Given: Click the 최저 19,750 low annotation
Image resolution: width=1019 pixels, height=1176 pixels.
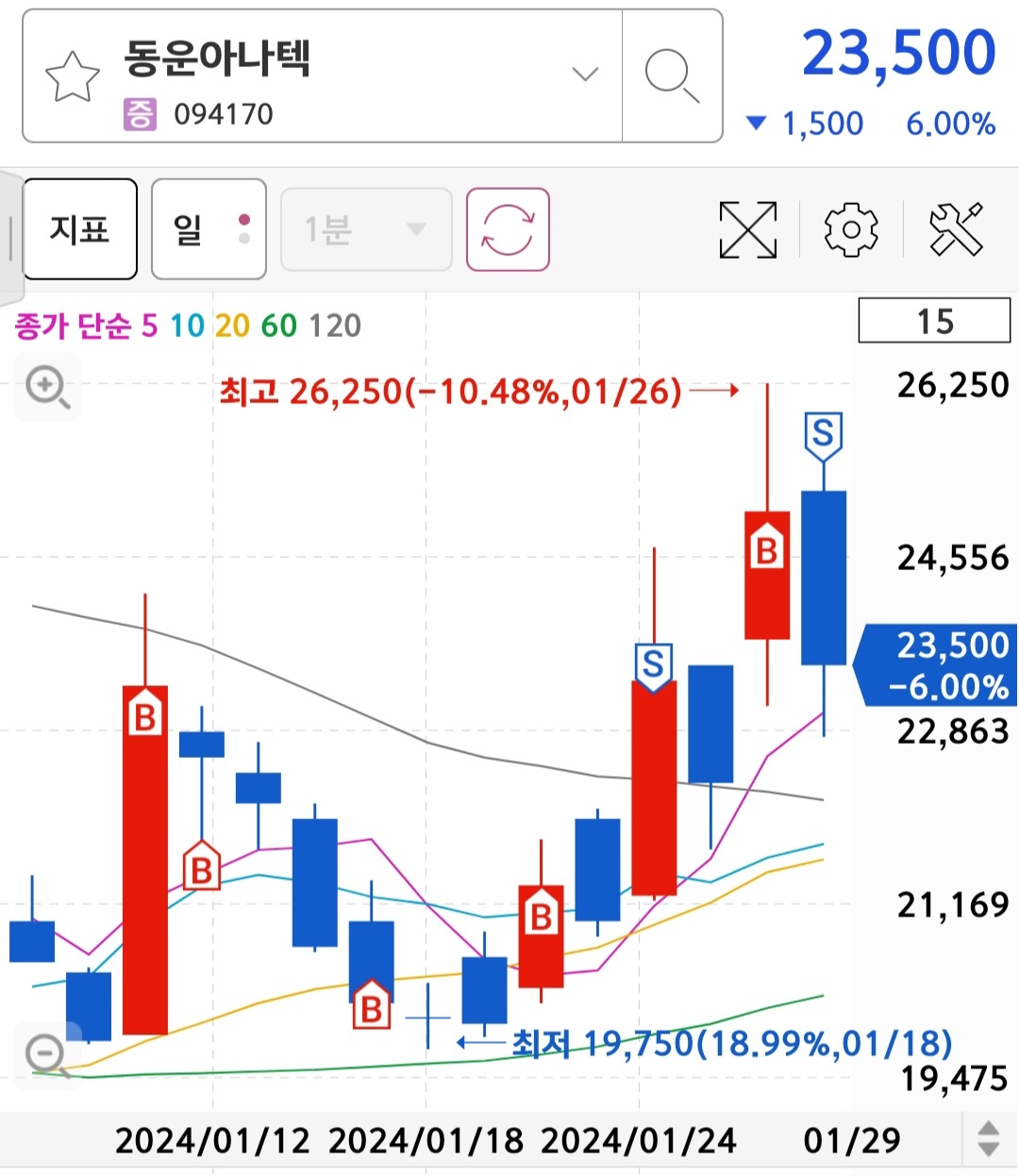Looking at the screenshot, I should pyautogui.click(x=731, y=1044).
